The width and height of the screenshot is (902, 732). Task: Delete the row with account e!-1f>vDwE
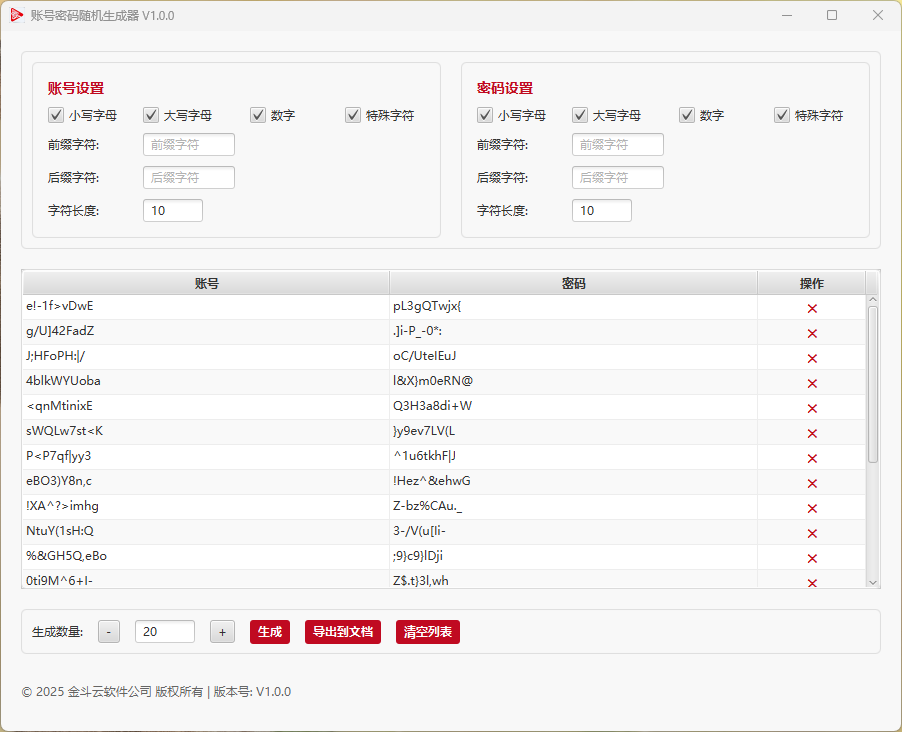[812, 308]
